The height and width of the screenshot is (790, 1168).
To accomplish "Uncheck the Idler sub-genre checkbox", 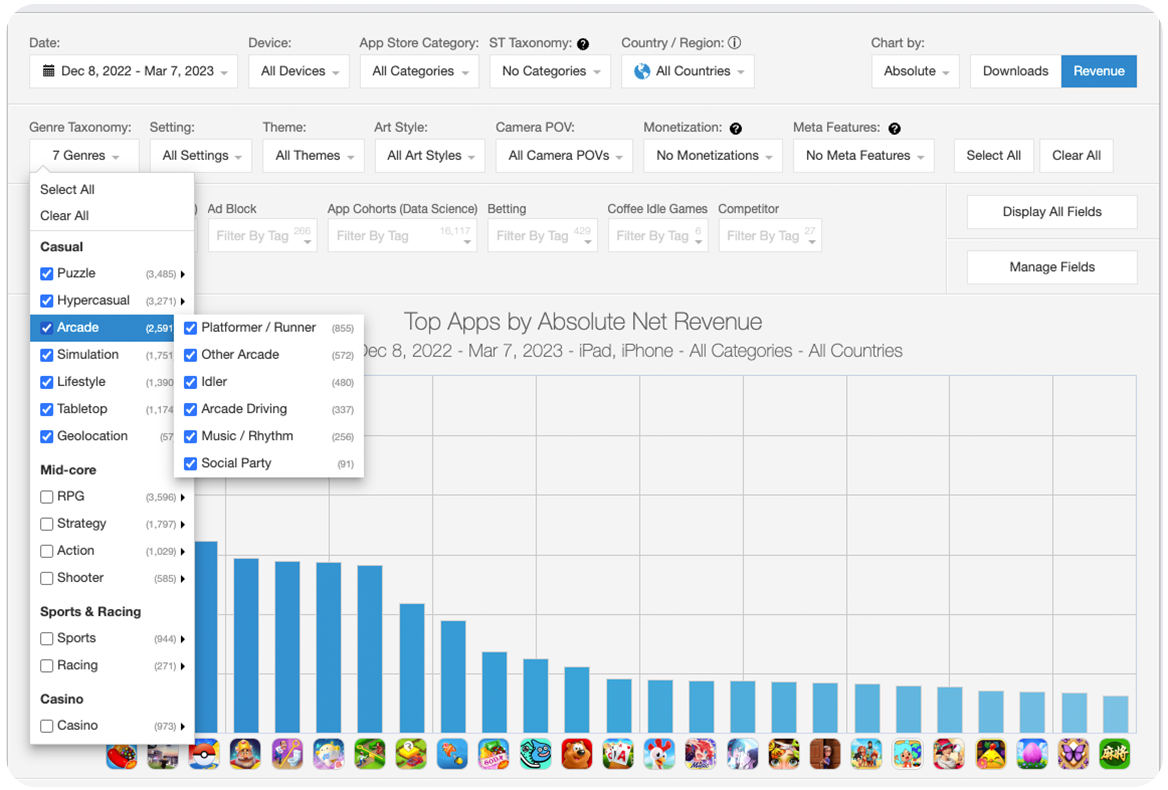I will pos(191,382).
